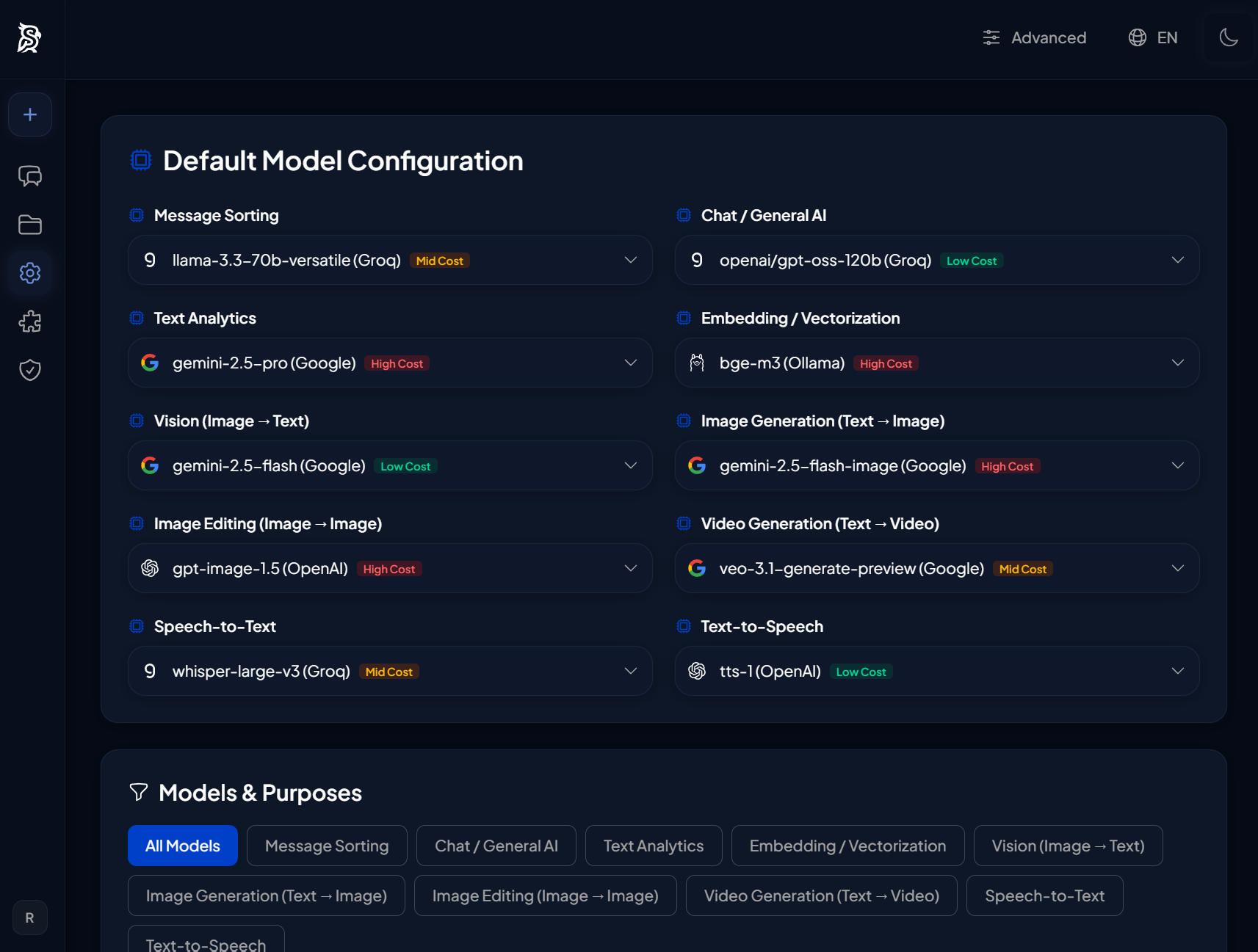The width and height of the screenshot is (1258, 952).
Task: Click the Mid Cost badge on veo-3.1-generate-preview
Action: tap(1023, 569)
